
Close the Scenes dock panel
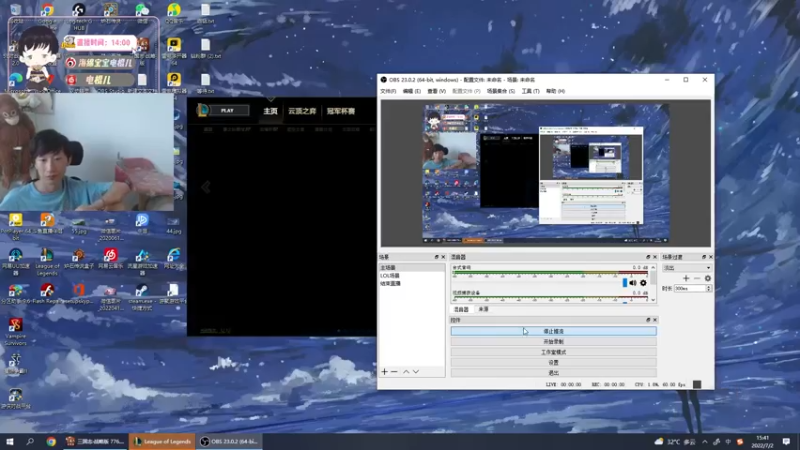[442, 257]
